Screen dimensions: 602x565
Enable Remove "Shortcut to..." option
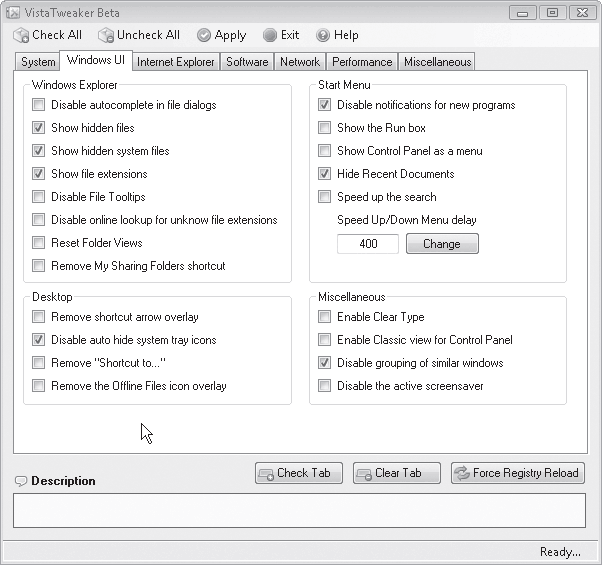38,363
